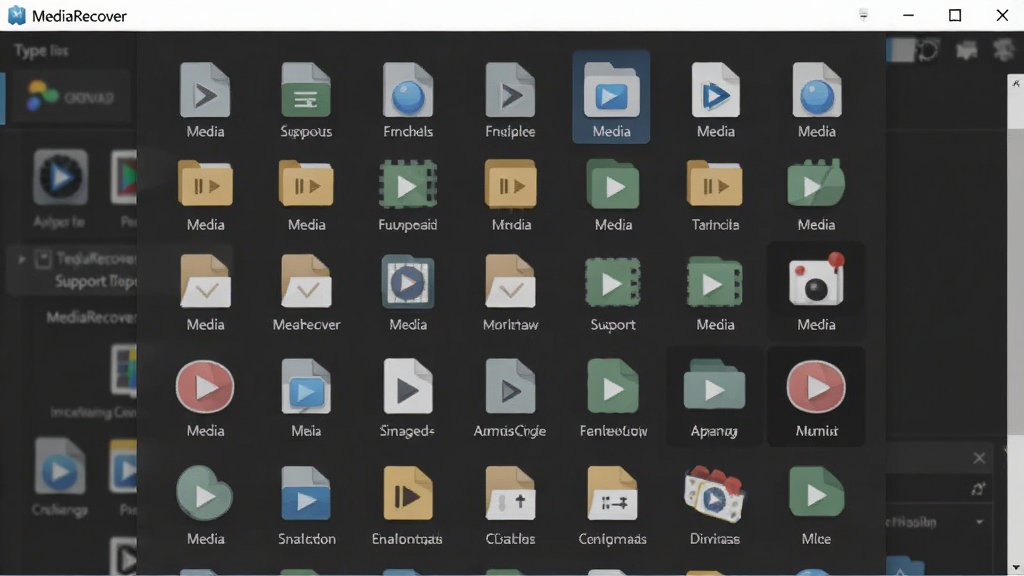The width and height of the screenshot is (1024, 576).
Task: Select the Meia file icon
Action: coord(306,387)
